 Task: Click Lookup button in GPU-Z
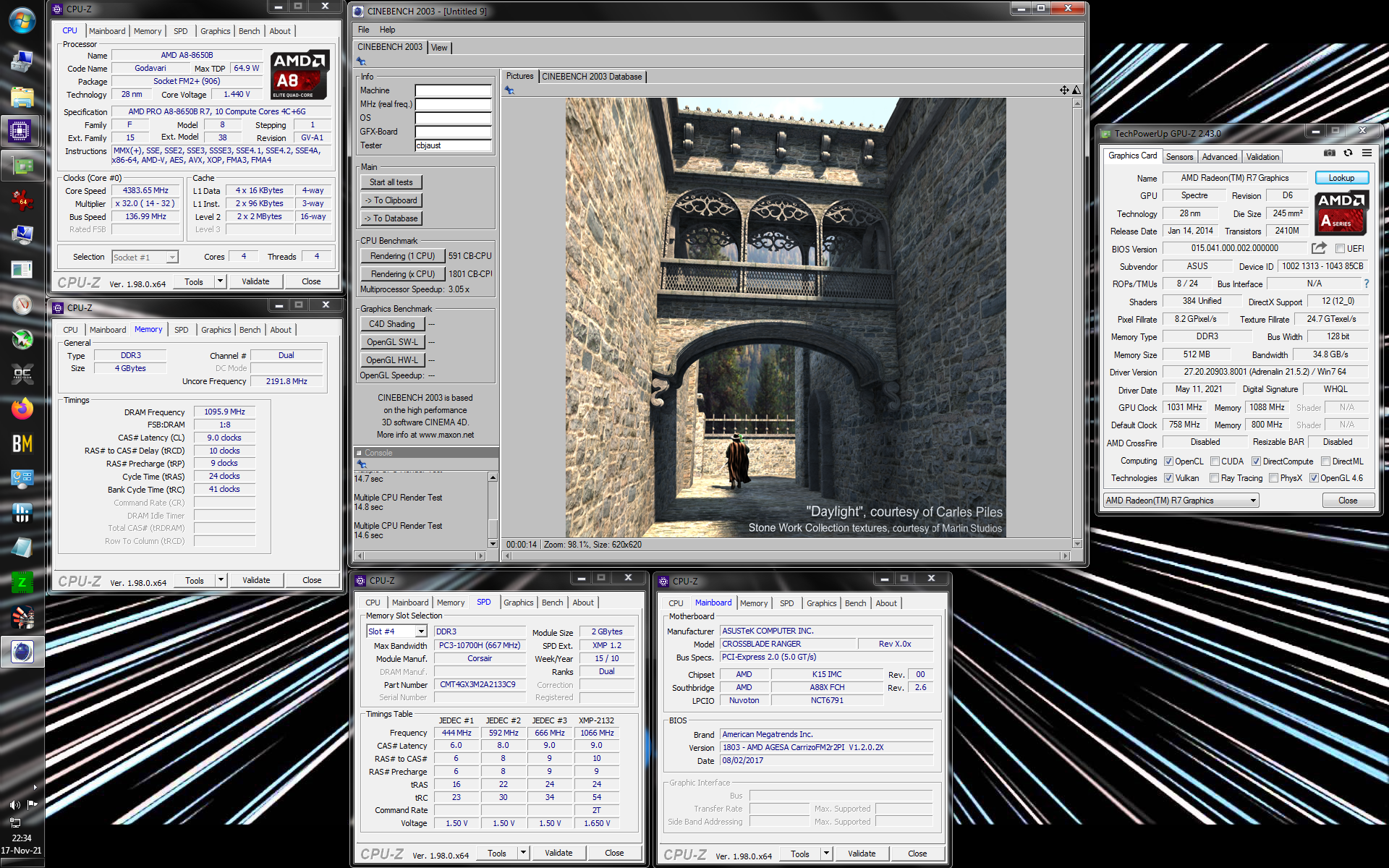pyautogui.click(x=1341, y=178)
